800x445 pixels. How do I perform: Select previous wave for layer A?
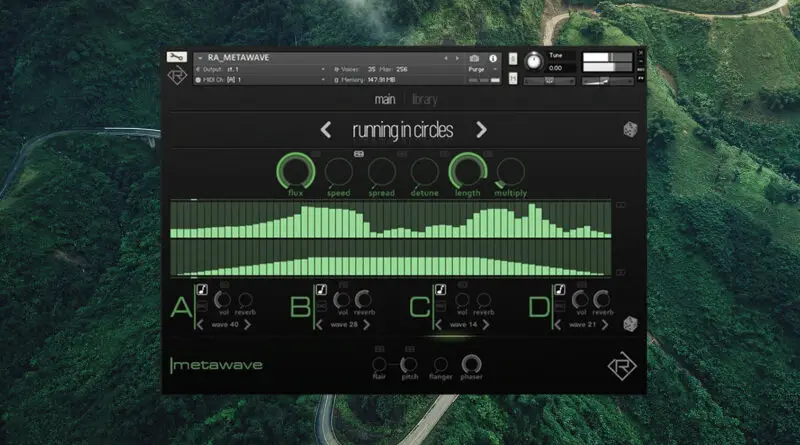point(200,325)
